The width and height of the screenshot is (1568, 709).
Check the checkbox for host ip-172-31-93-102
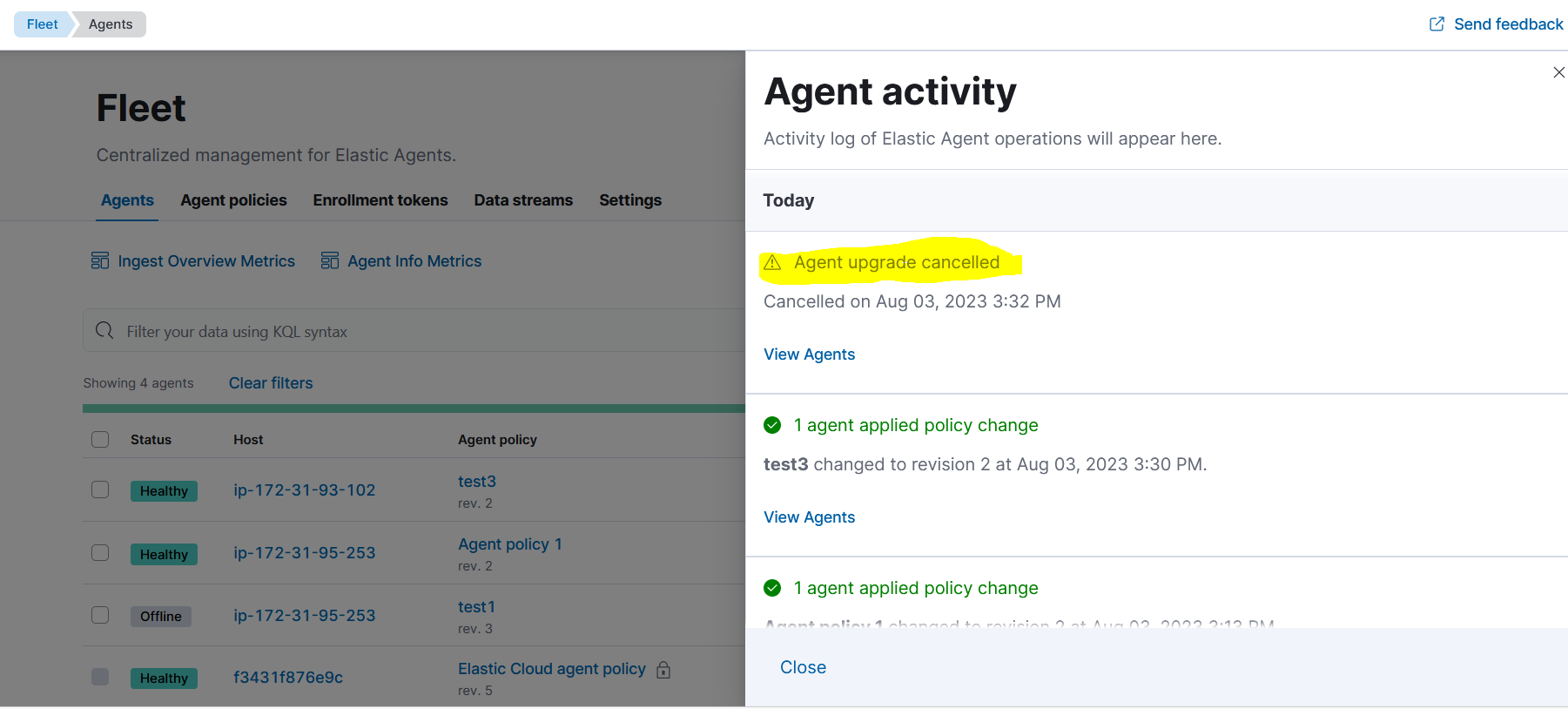click(100, 490)
